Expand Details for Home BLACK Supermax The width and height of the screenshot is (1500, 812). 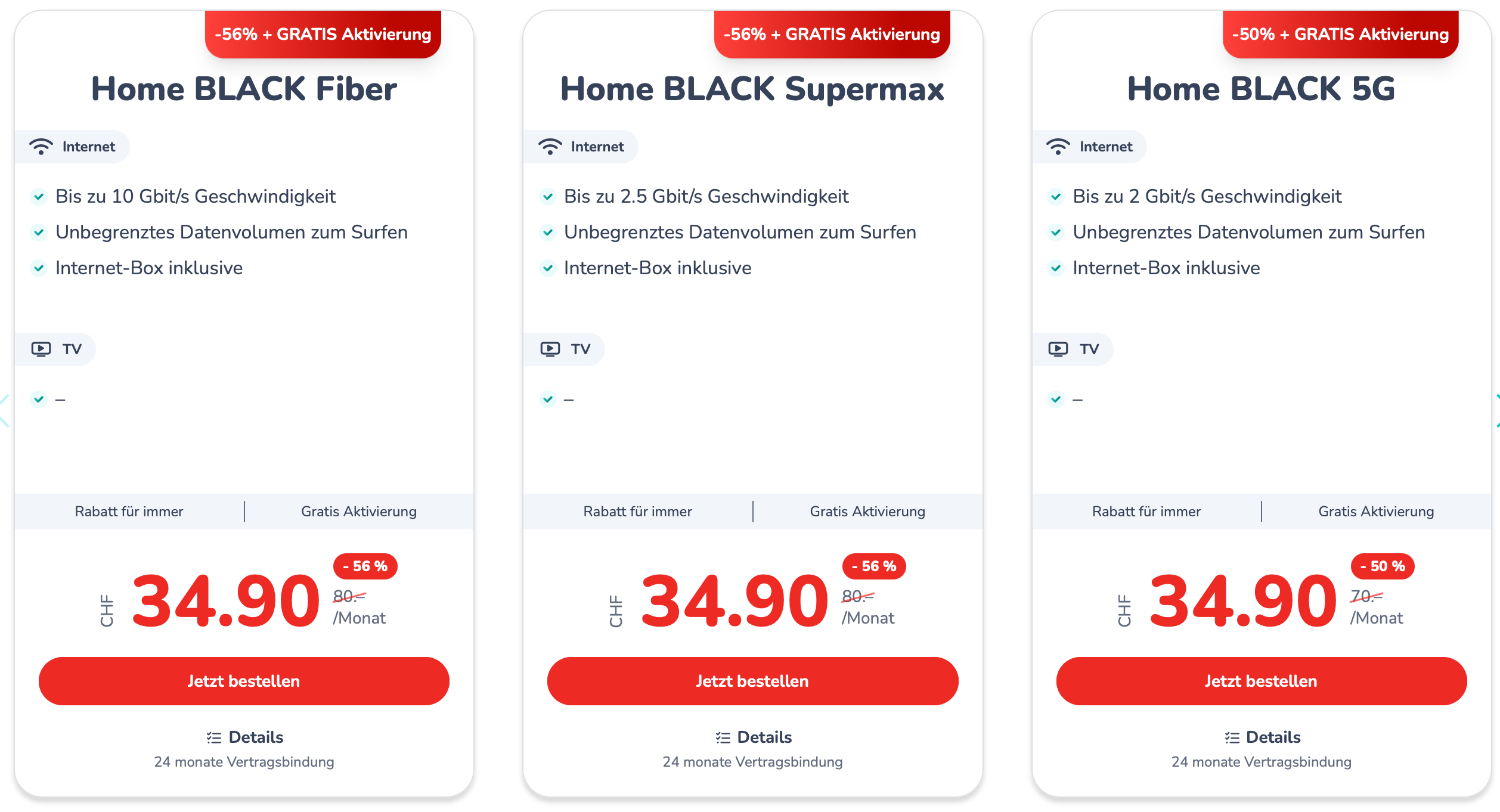point(754,737)
